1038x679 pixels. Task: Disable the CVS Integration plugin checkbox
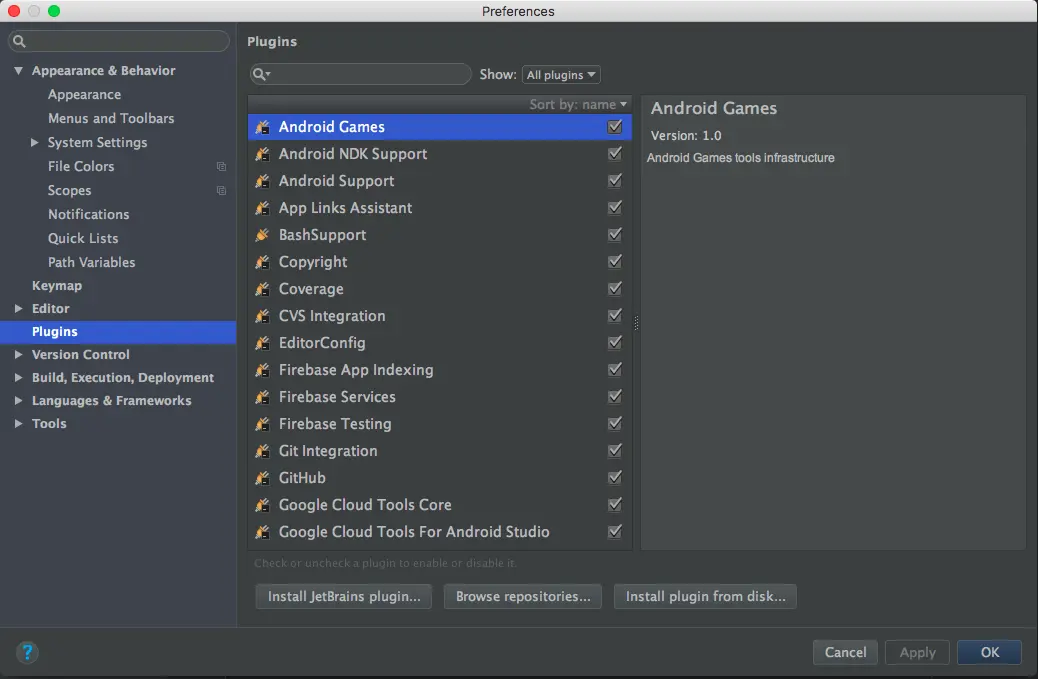(x=614, y=316)
